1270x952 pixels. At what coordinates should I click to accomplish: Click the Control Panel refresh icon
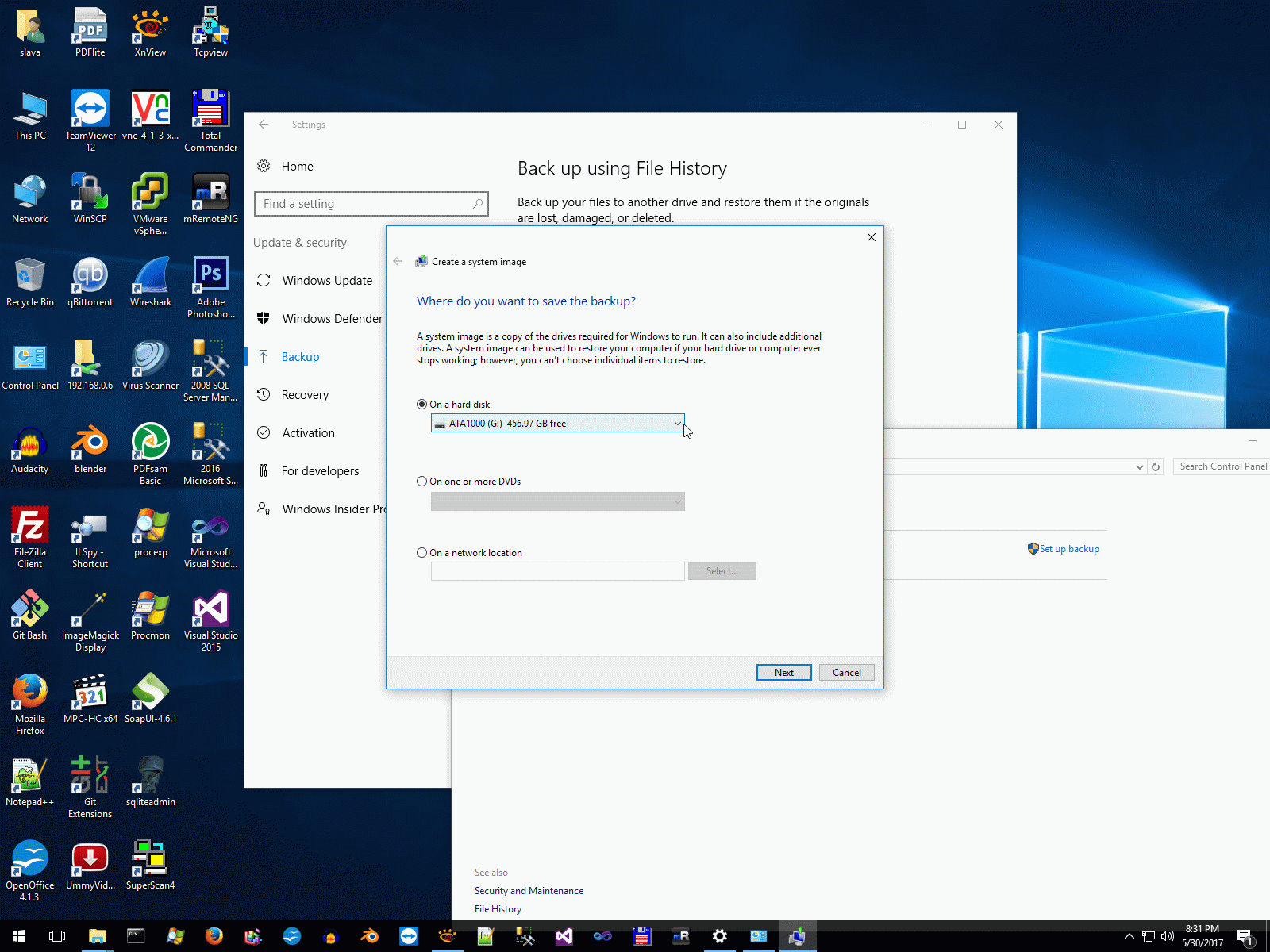(1156, 467)
